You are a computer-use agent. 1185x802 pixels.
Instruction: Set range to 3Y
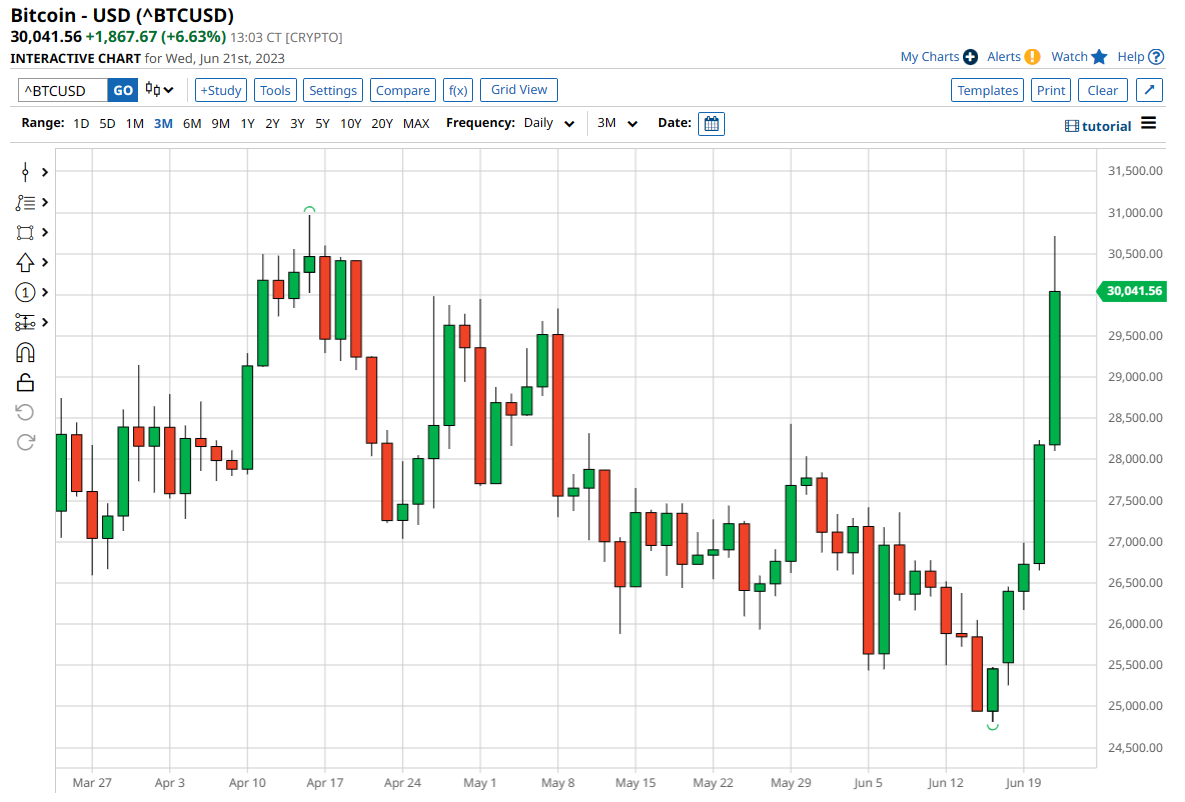297,123
